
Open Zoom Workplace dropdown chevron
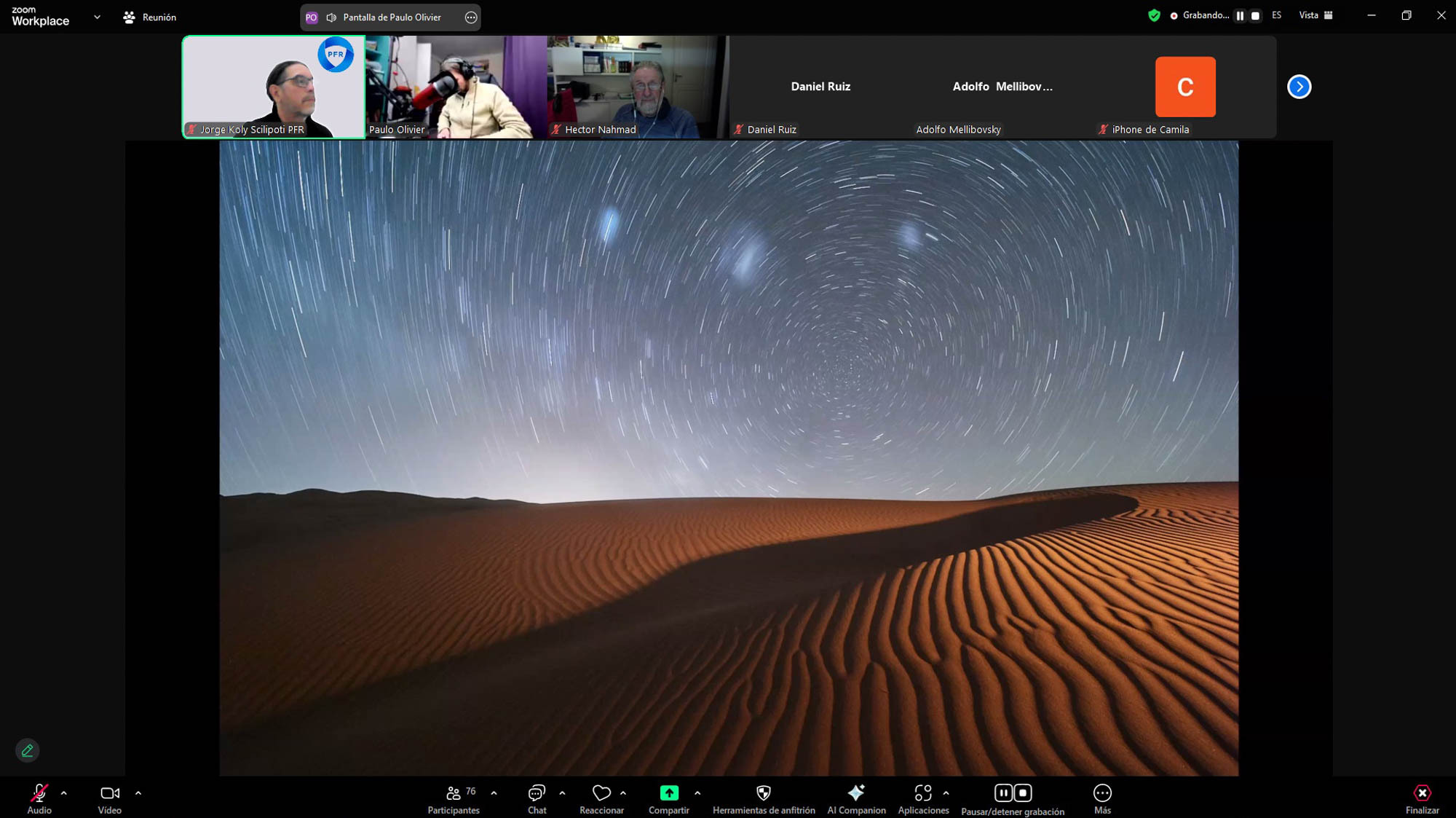(x=97, y=17)
